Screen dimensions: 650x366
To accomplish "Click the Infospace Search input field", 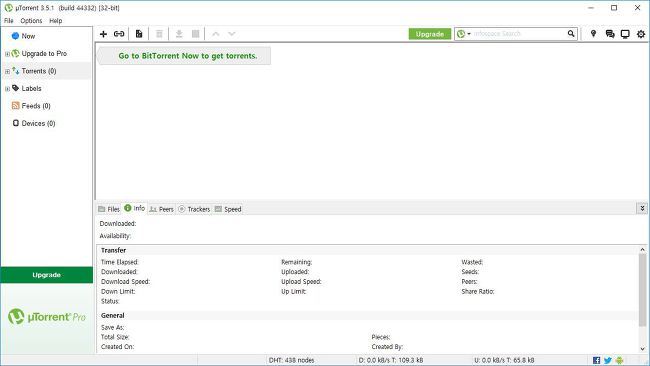I will (x=519, y=34).
